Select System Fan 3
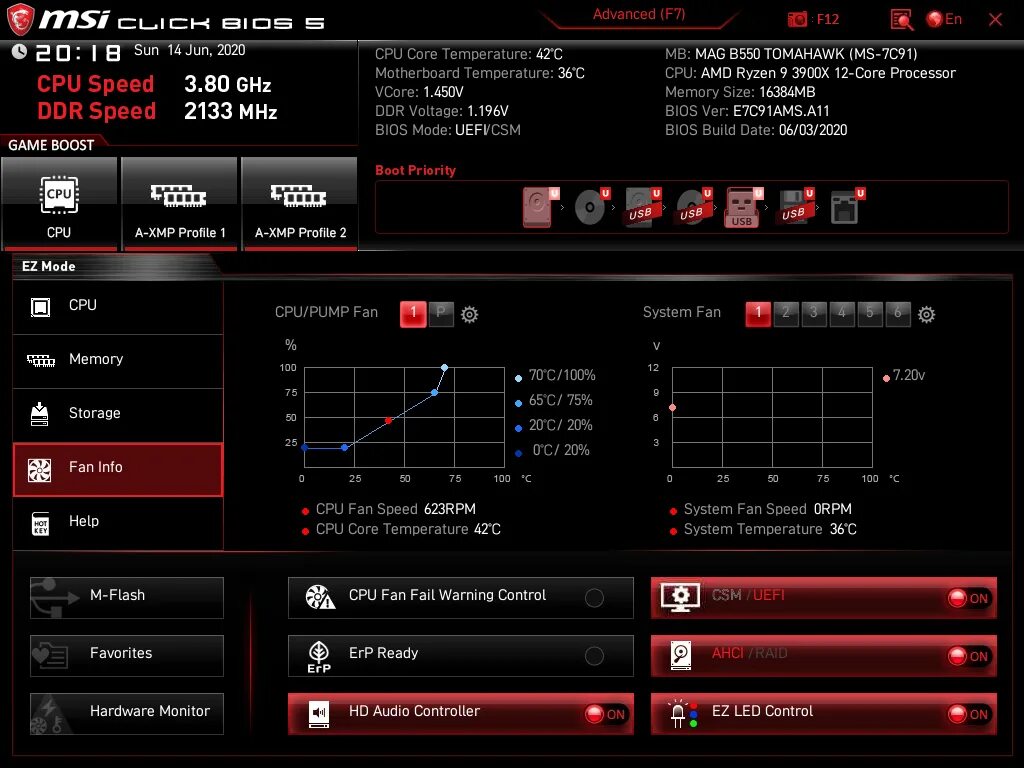Image resolution: width=1024 pixels, height=768 pixels. [x=814, y=313]
